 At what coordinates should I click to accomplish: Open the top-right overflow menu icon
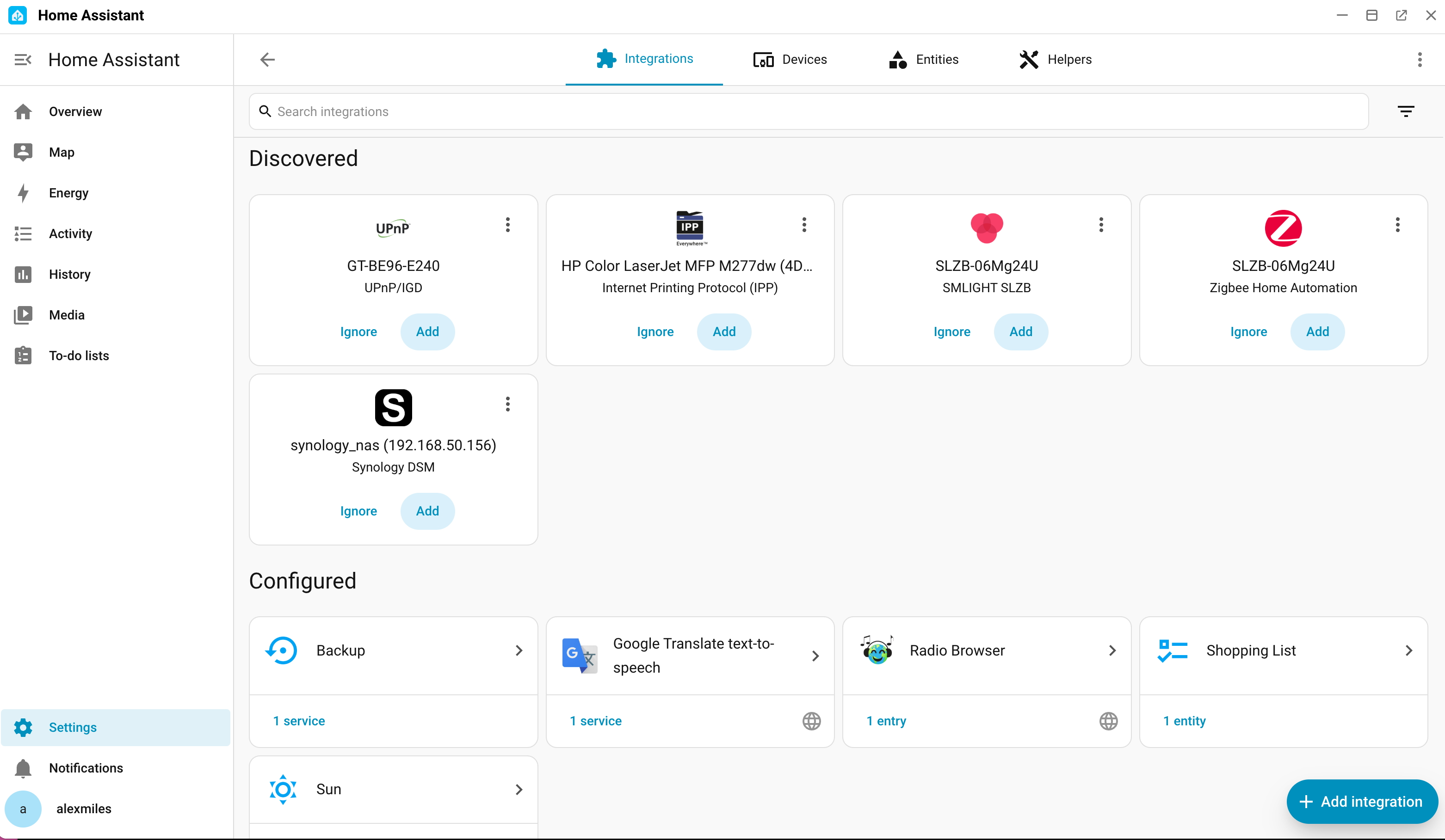(x=1420, y=60)
